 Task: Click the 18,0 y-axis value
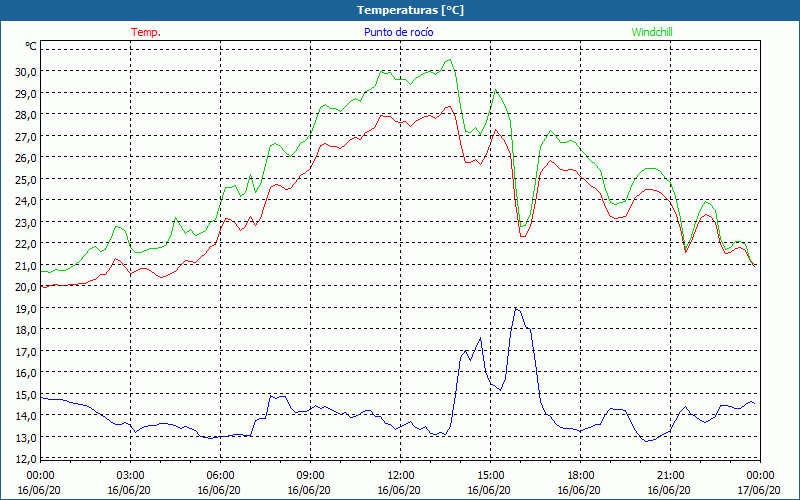coord(26,330)
